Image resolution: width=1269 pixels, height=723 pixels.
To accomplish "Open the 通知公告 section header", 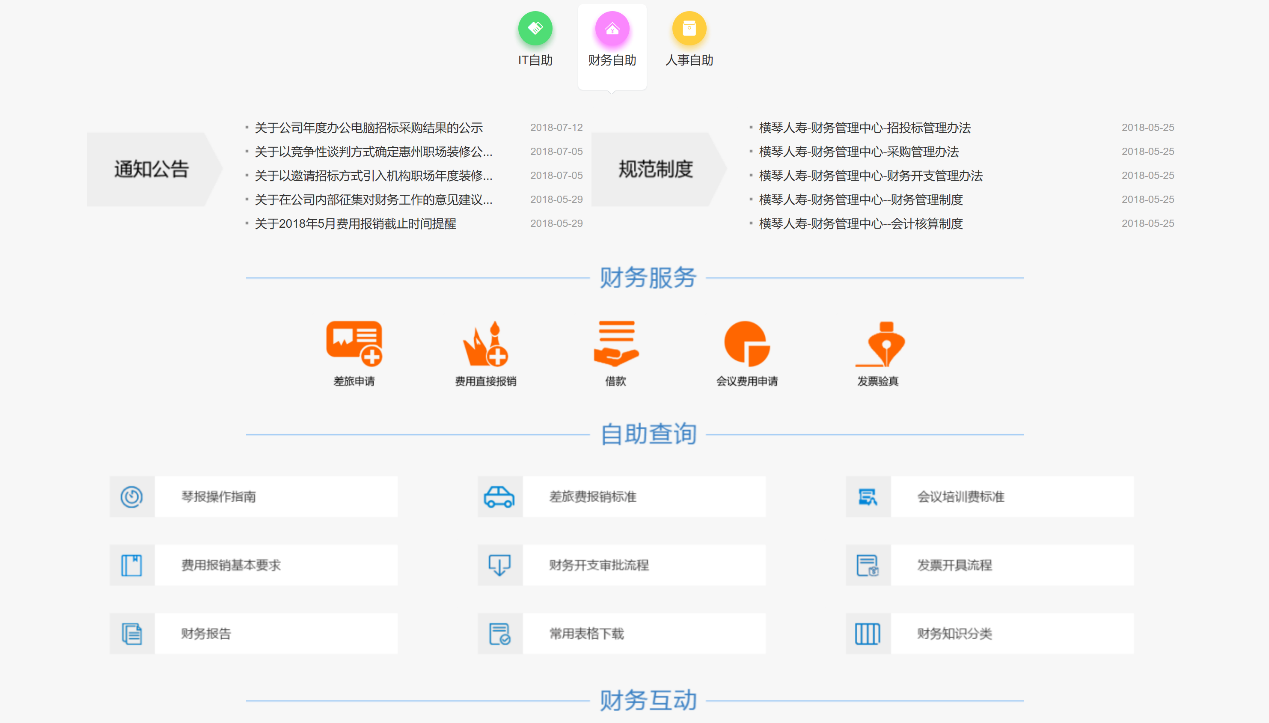I will pos(152,169).
